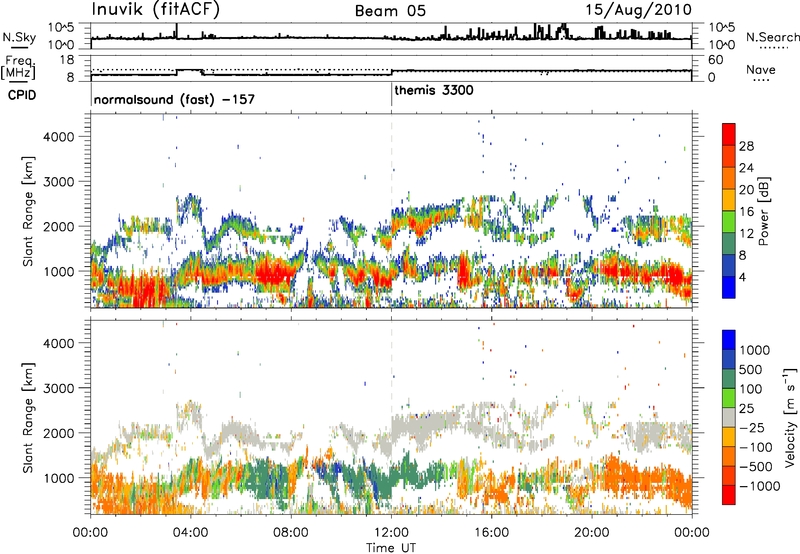The height and width of the screenshot is (554, 800).
Task: Click the "Freq. [MHz]" axis label
Action: (19, 67)
